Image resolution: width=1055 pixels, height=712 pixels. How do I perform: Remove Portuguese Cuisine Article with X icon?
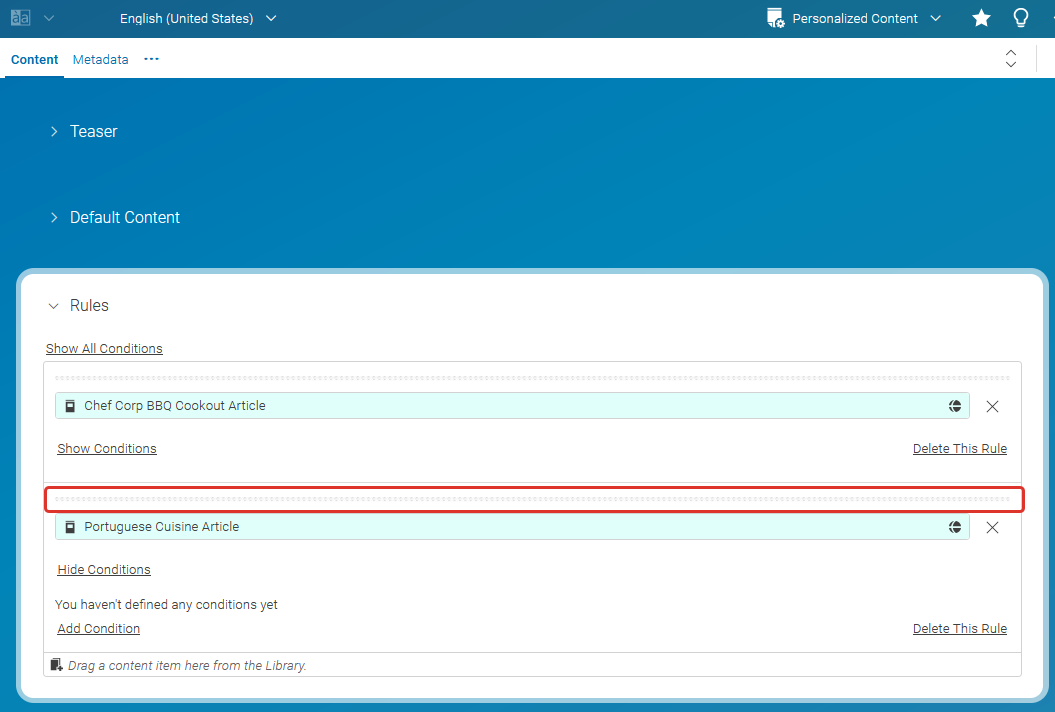[x=992, y=528]
